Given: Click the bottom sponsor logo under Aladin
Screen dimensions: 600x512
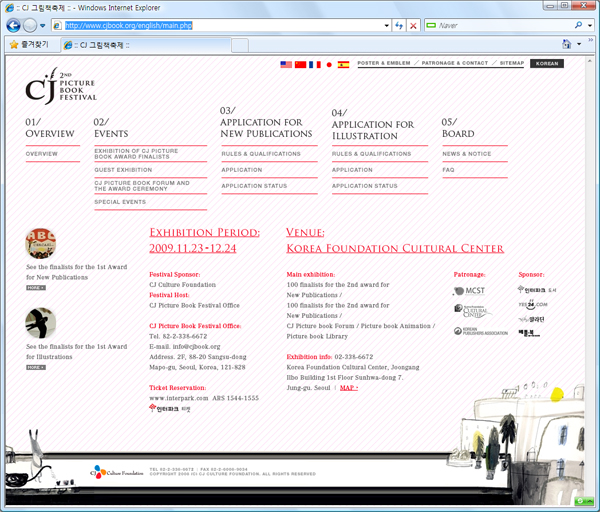Looking at the screenshot, I should tap(529, 333).
